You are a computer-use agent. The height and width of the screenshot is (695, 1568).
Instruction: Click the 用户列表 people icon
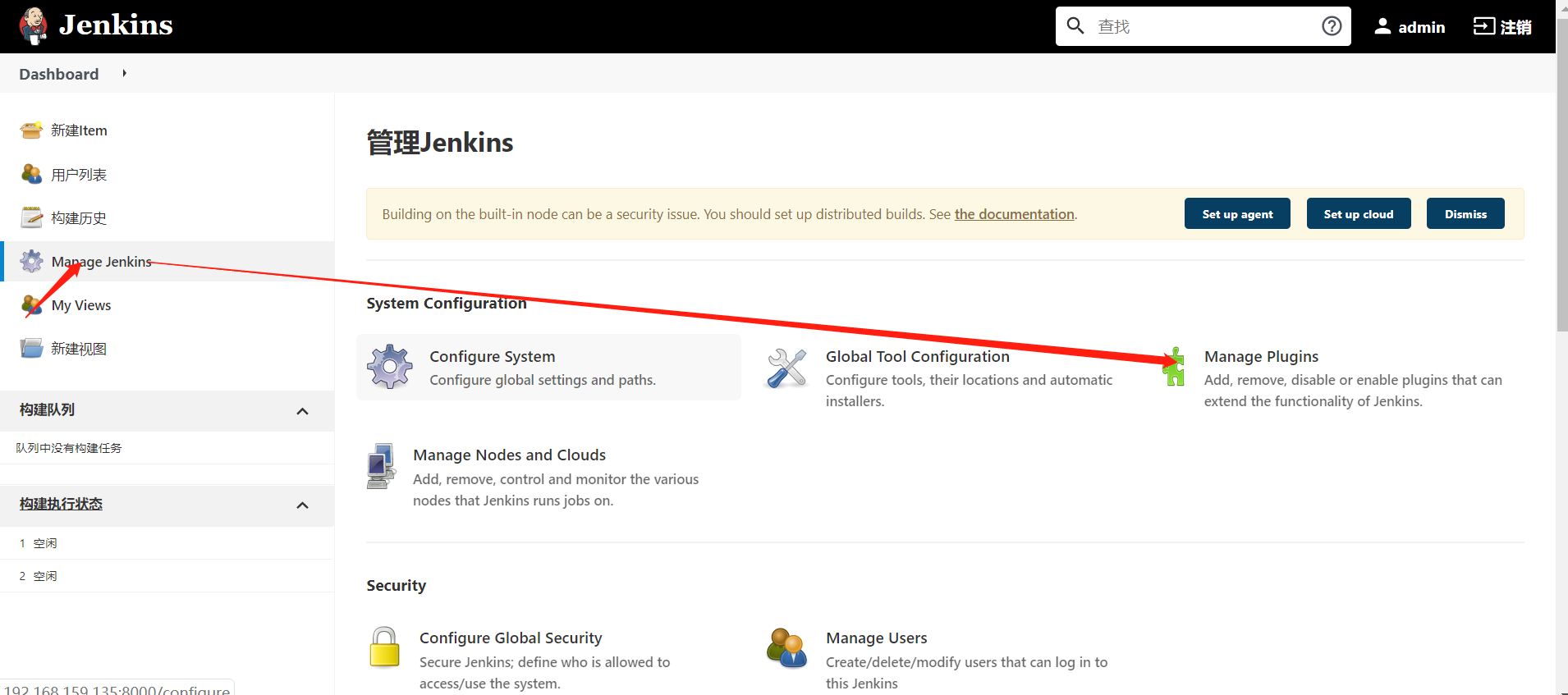[x=31, y=174]
